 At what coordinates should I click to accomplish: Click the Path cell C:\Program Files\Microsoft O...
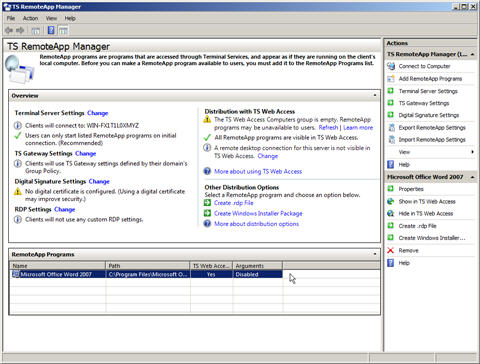click(x=148, y=274)
